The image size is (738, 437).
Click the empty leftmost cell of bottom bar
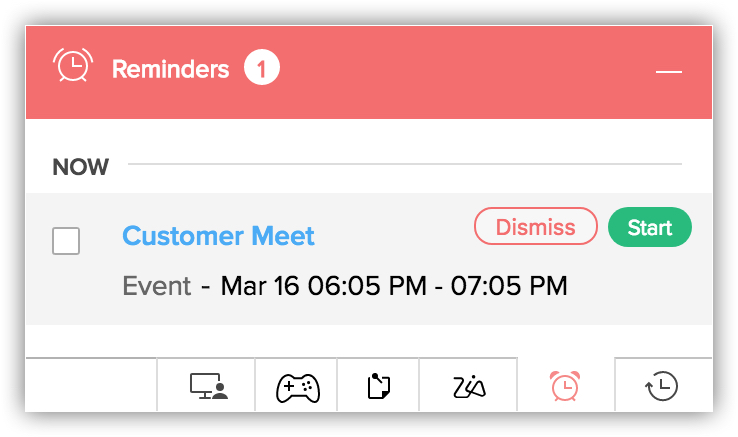point(91,385)
